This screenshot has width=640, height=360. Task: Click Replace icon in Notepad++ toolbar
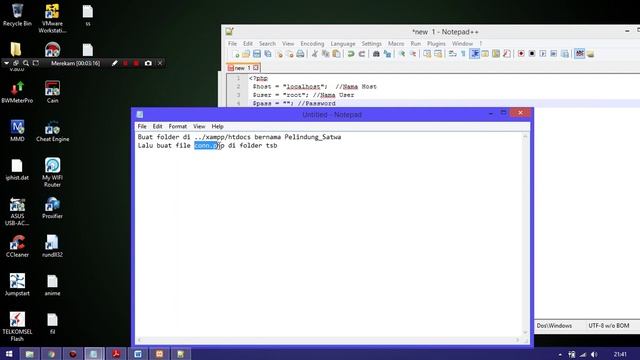[387, 54]
